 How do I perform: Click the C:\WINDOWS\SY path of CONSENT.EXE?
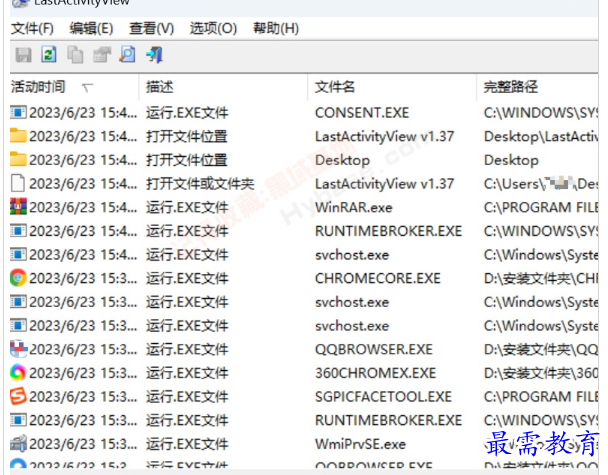pyautogui.click(x=541, y=113)
